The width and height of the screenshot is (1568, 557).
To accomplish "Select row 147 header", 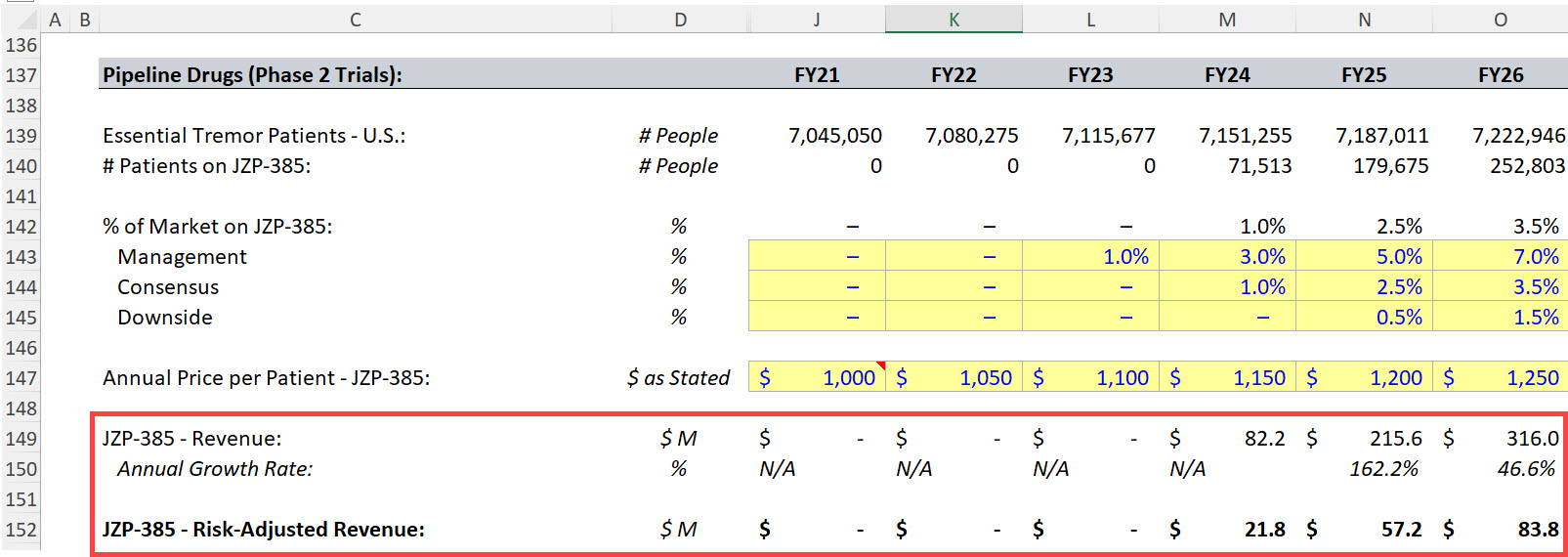I will [21, 378].
